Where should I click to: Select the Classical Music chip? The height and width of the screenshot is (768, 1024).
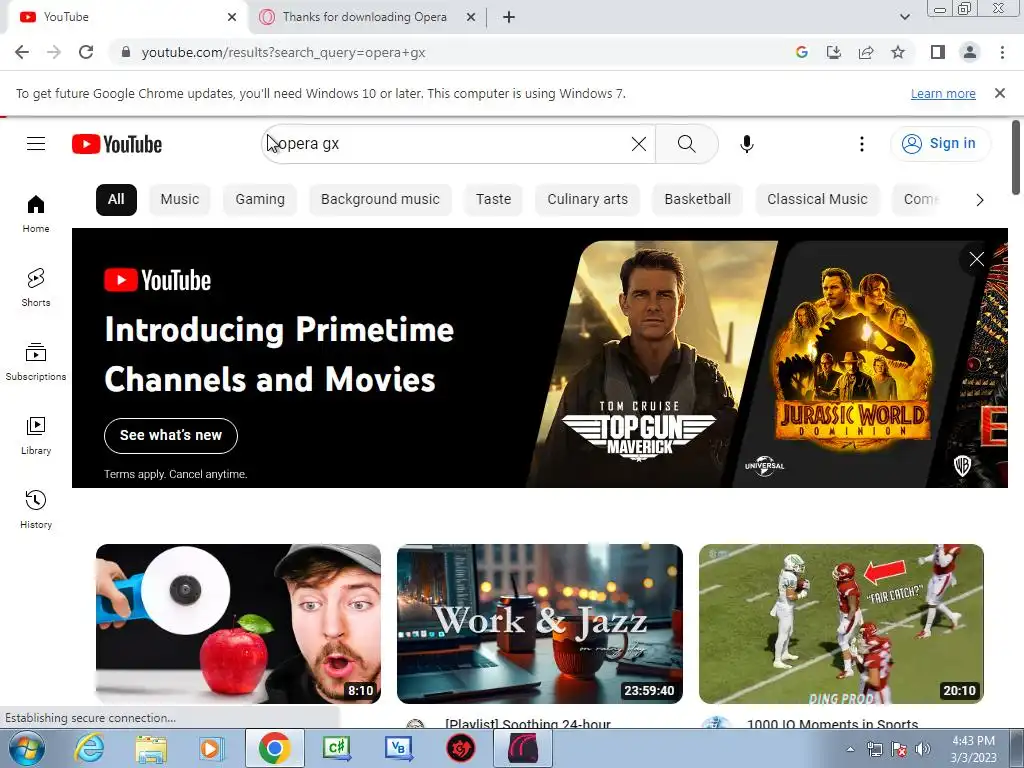pyautogui.click(x=817, y=200)
